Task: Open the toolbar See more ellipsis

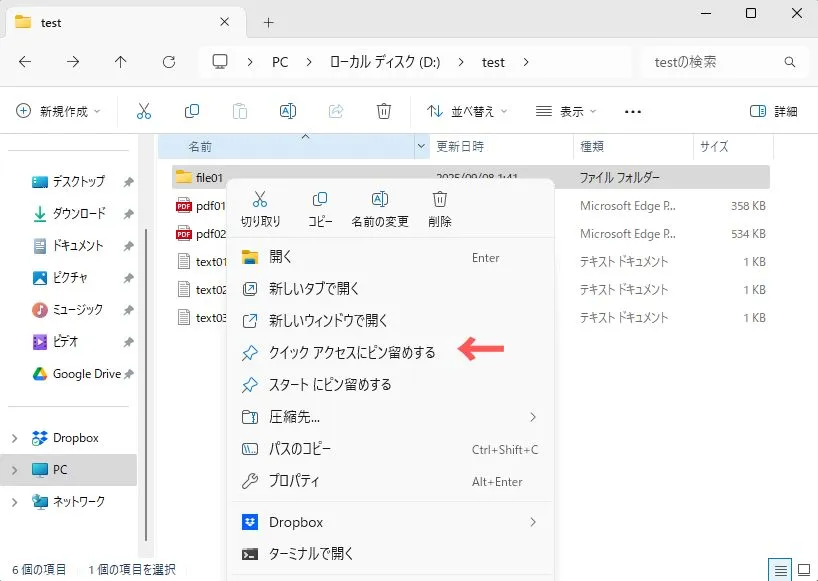Action: [632, 111]
